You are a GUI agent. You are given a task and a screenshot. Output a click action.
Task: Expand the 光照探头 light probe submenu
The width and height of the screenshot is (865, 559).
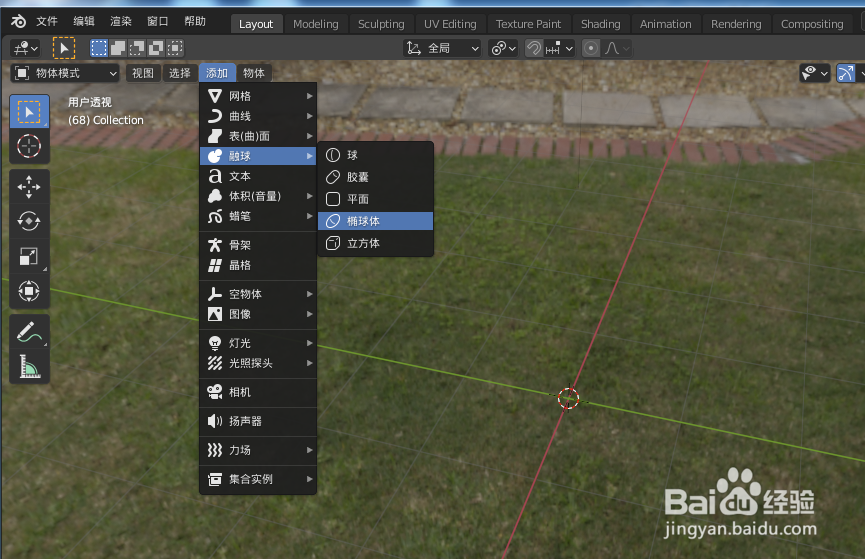(x=258, y=363)
